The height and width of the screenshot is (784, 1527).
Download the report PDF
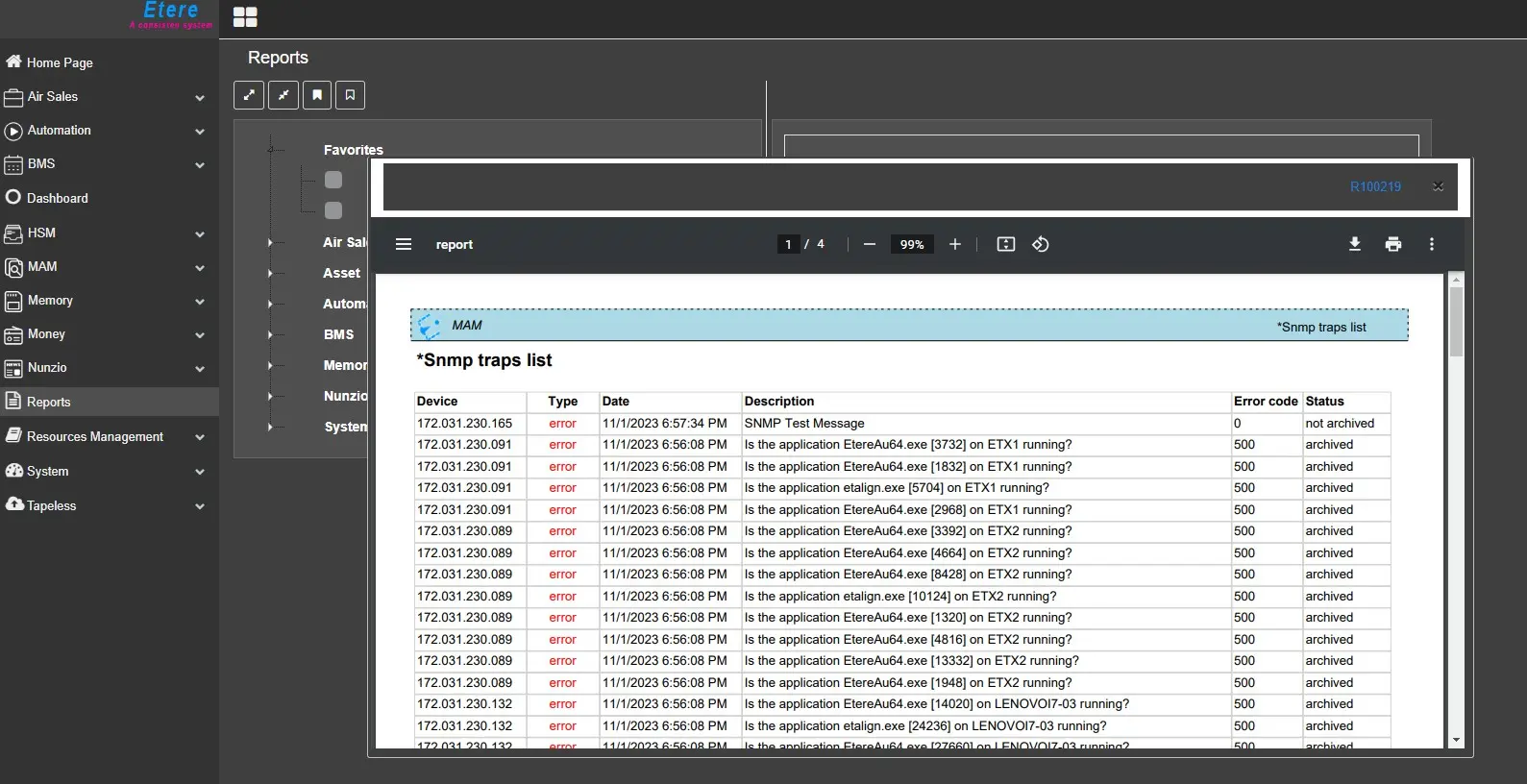click(1354, 244)
